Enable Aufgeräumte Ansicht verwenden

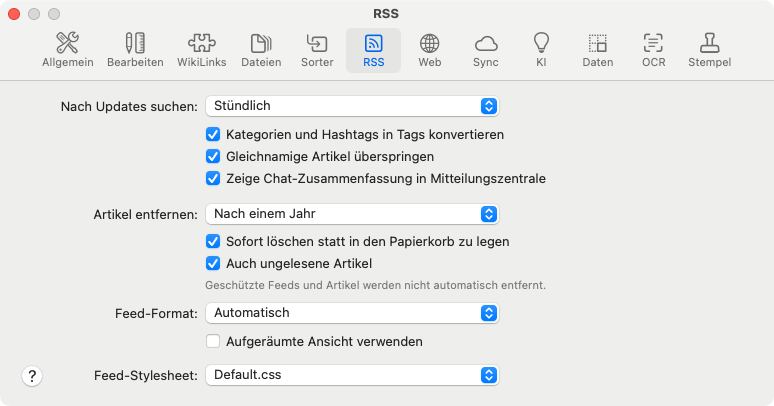coord(213,341)
